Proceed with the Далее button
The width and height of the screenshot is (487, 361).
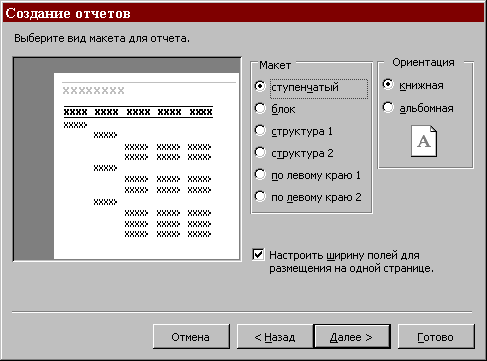[352, 337]
